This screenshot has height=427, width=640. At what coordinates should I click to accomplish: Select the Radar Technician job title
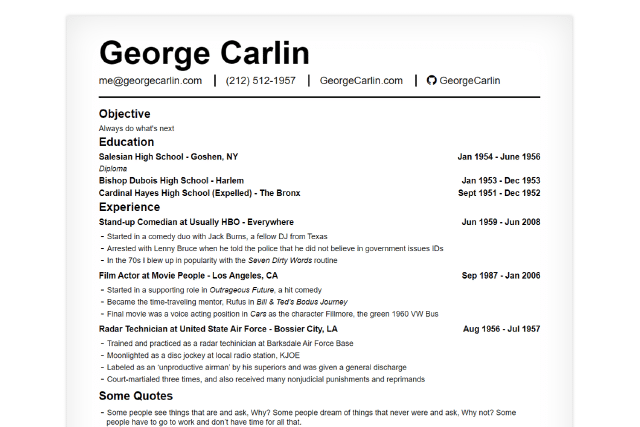218,329
